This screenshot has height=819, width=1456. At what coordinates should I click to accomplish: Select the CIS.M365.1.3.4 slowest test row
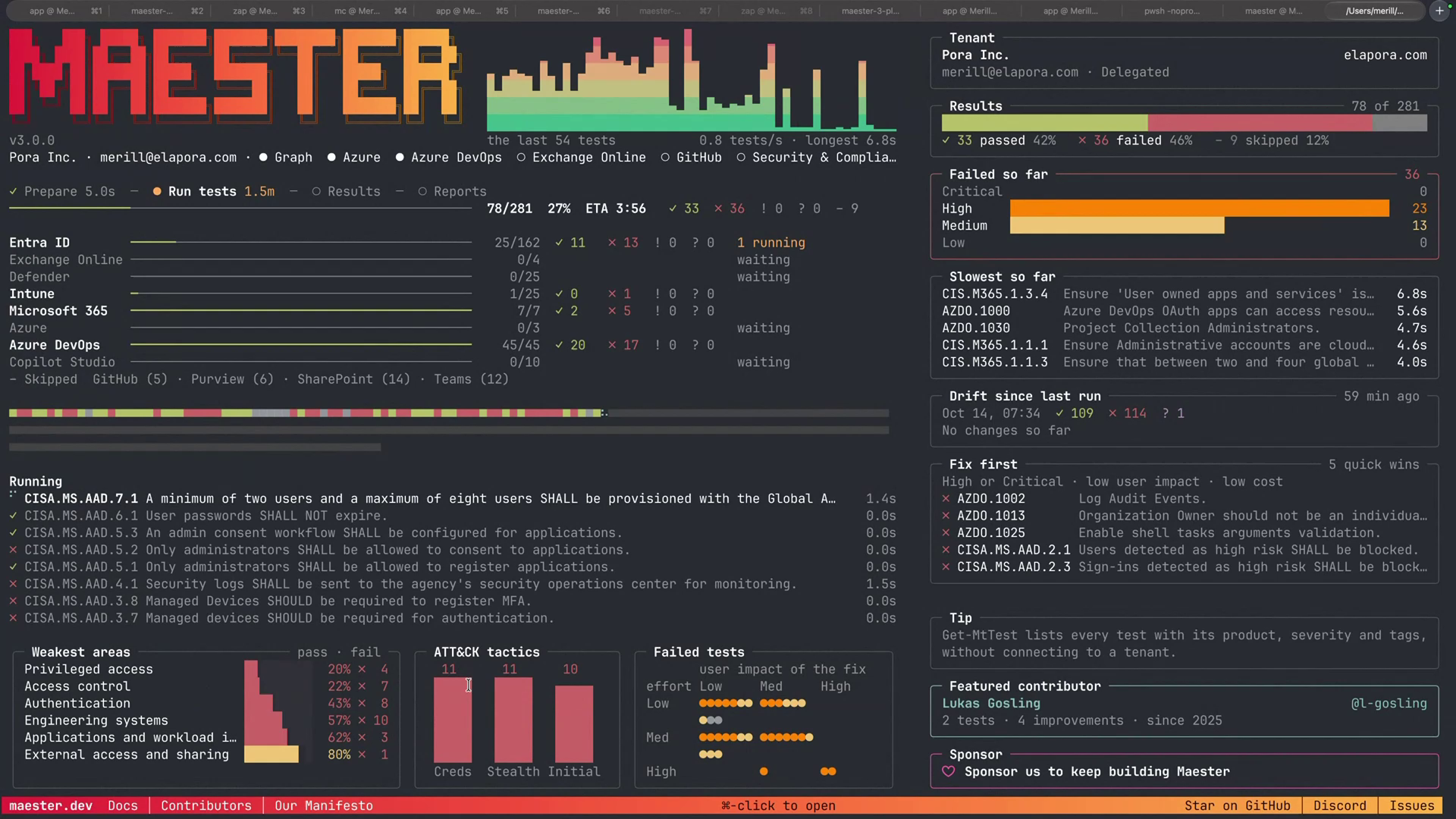[x=1185, y=293]
